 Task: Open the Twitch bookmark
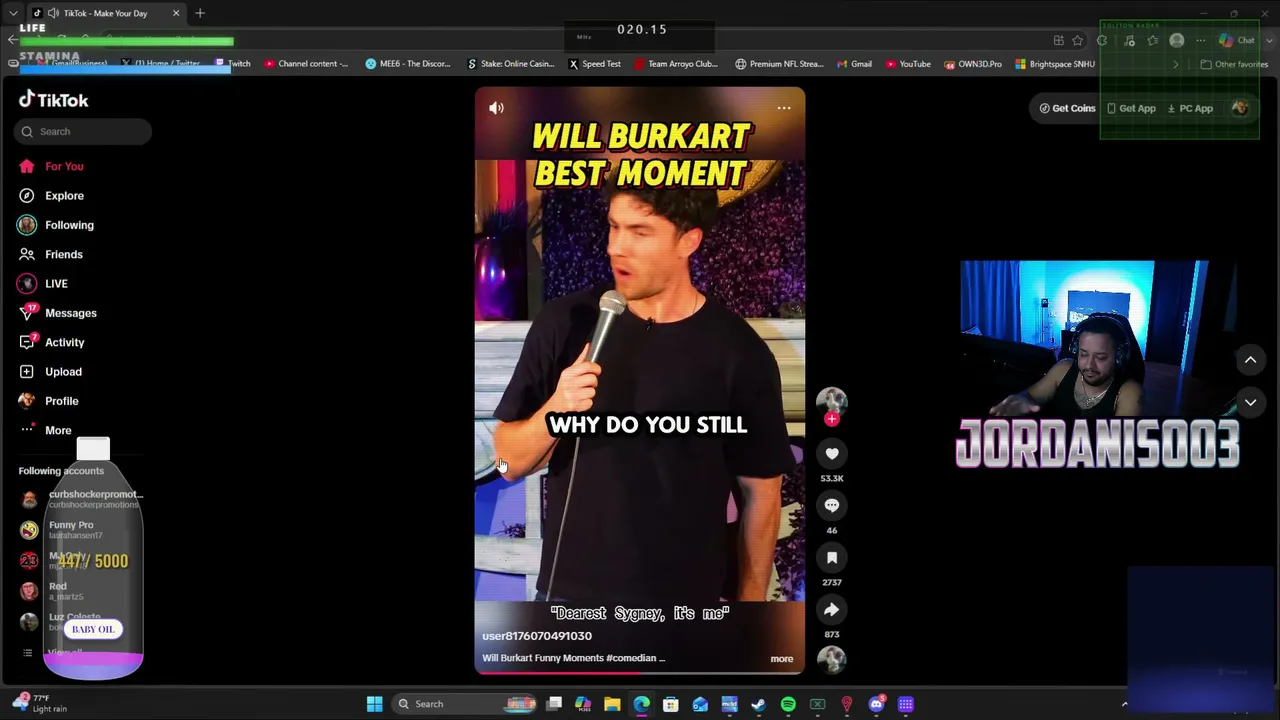(x=233, y=64)
